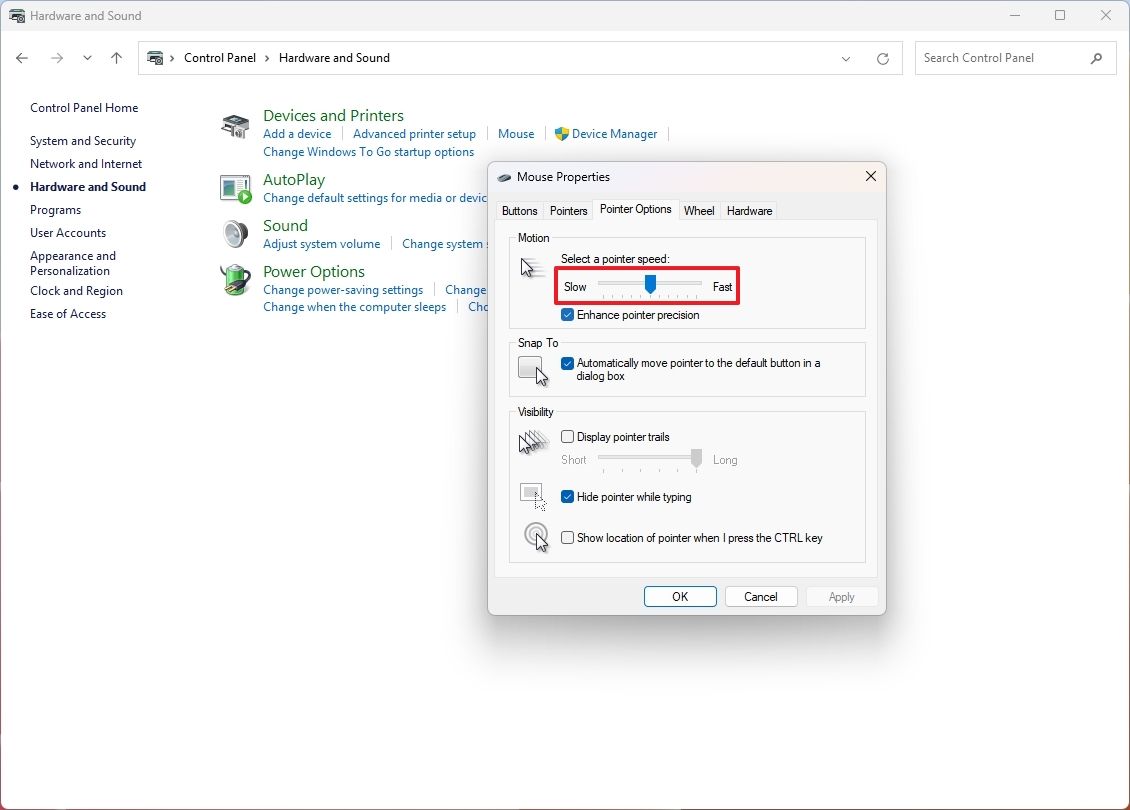This screenshot has height=810, width=1130.
Task: Open Devices and Printers via its printer icon
Action: click(234, 126)
